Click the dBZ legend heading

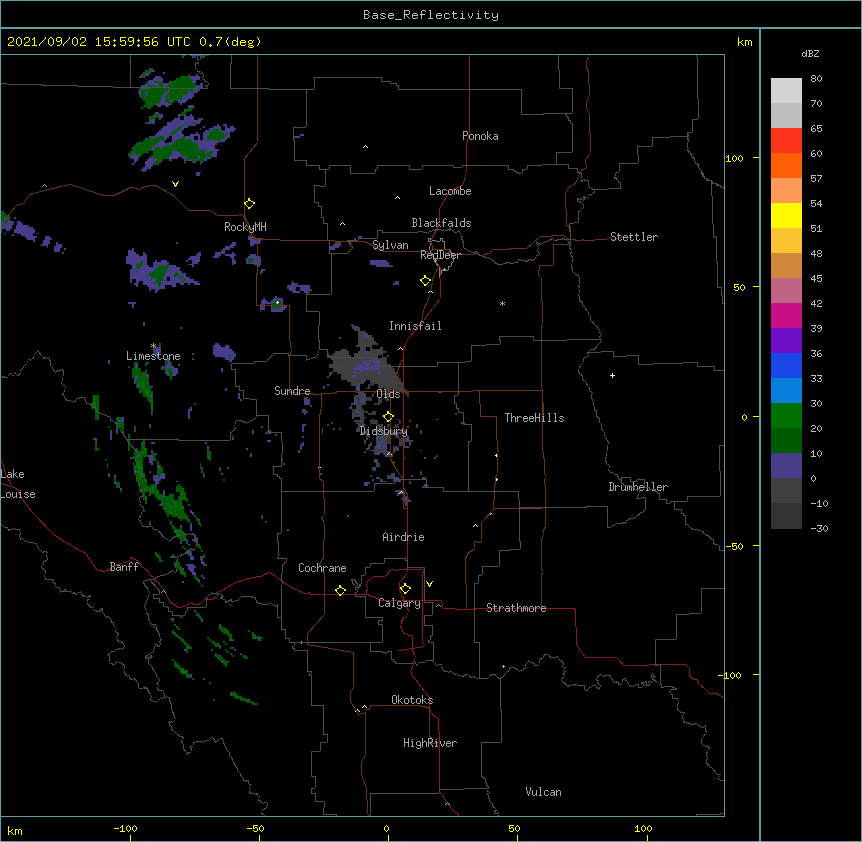coord(810,53)
